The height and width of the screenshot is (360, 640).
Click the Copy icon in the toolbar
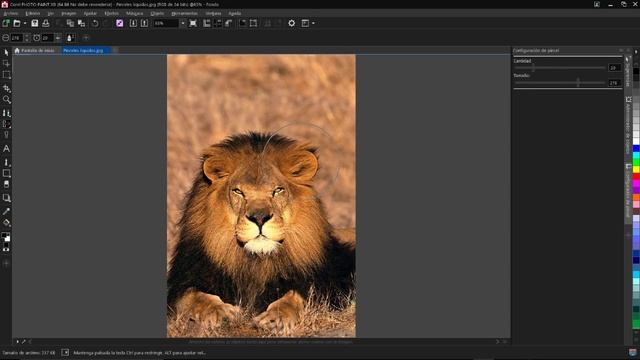point(70,23)
